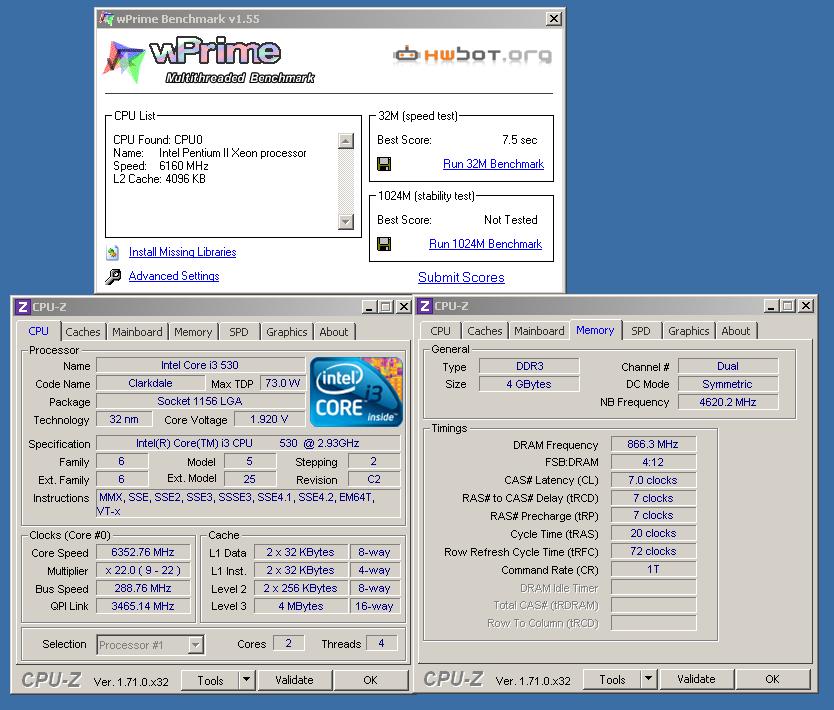Click scroll down arrow in CPU List
Viewport: 834px width, 710px height.
(x=346, y=221)
